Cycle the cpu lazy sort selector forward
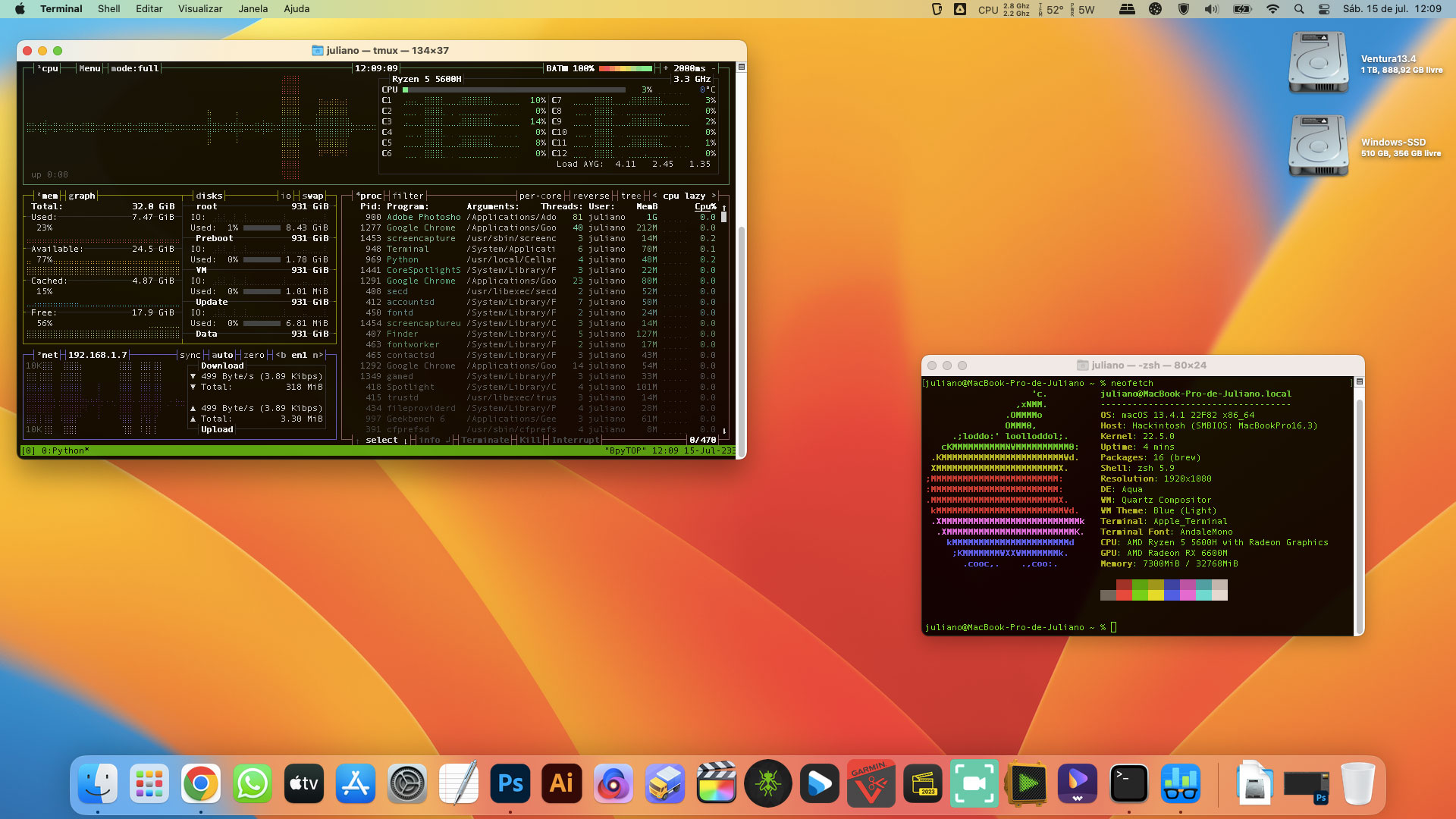Viewport: 1456px width, 819px height. (x=713, y=196)
